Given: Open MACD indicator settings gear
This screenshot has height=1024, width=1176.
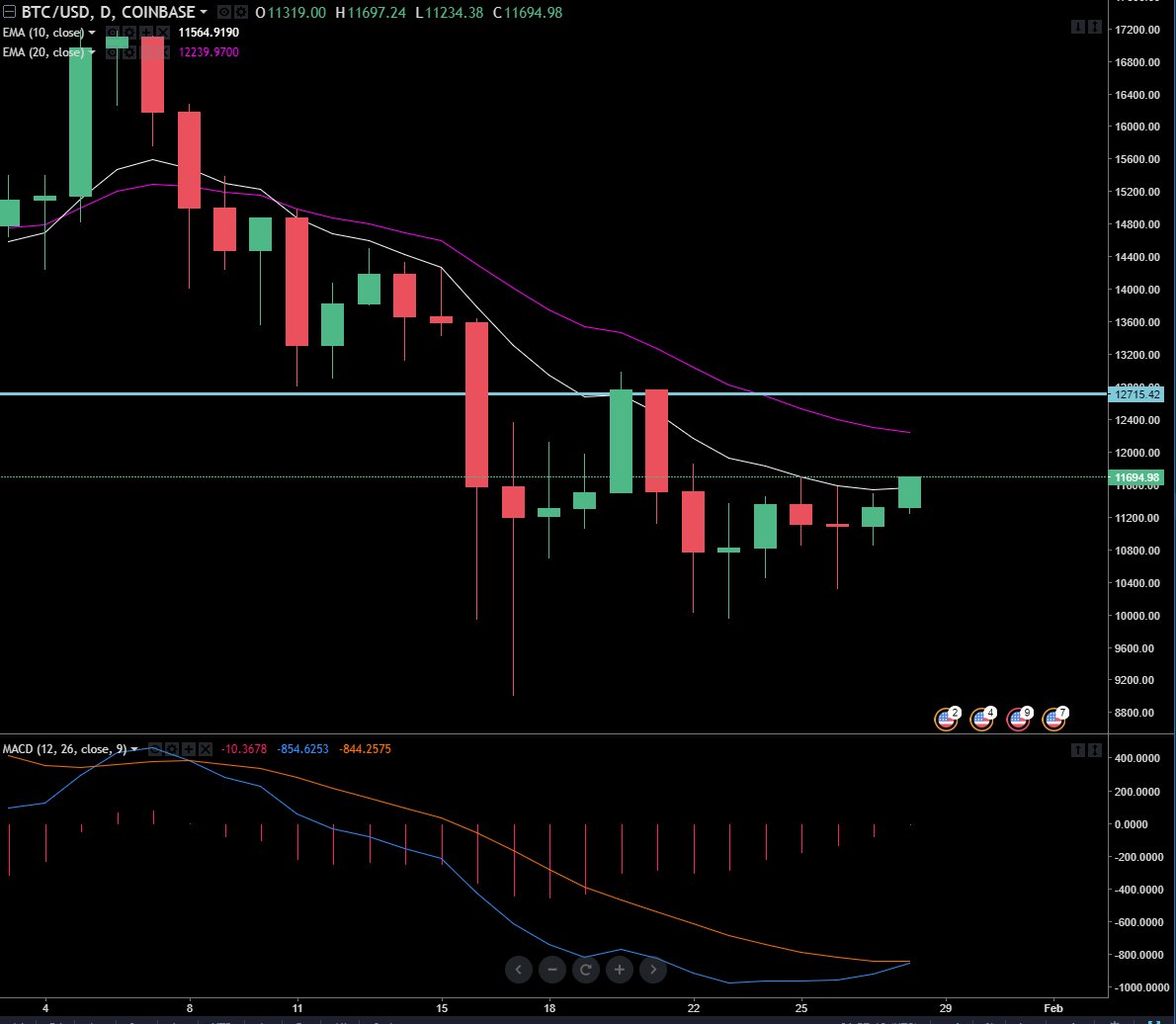Looking at the screenshot, I should click(171, 749).
